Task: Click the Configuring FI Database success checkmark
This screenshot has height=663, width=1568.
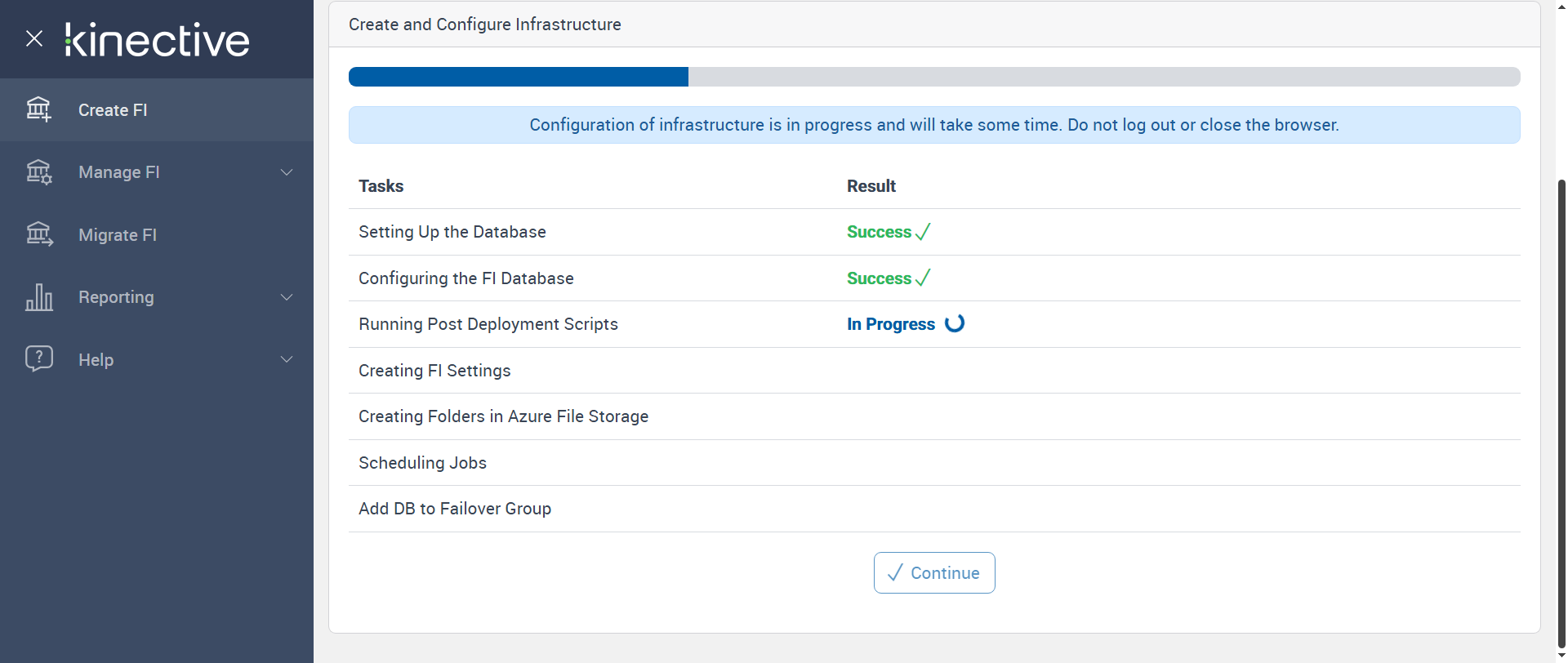Action: pos(923,278)
